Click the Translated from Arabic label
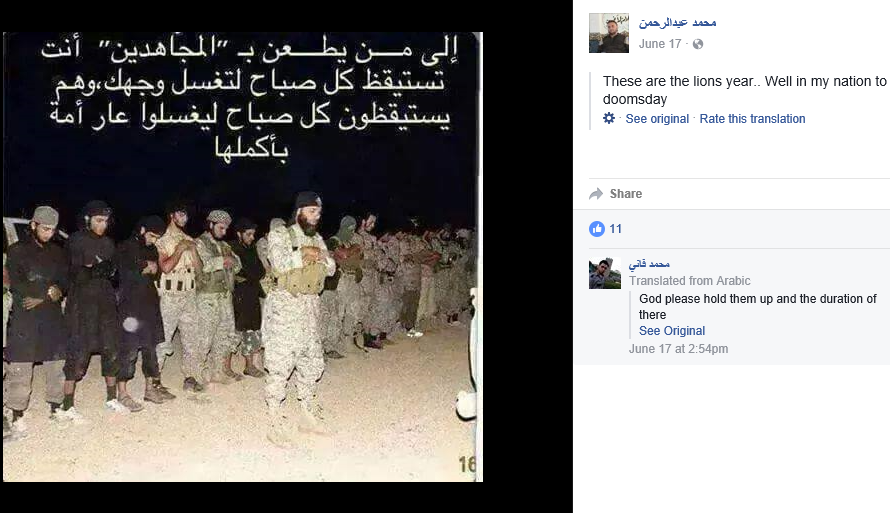This screenshot has height=513, width=890. point(690,281)
